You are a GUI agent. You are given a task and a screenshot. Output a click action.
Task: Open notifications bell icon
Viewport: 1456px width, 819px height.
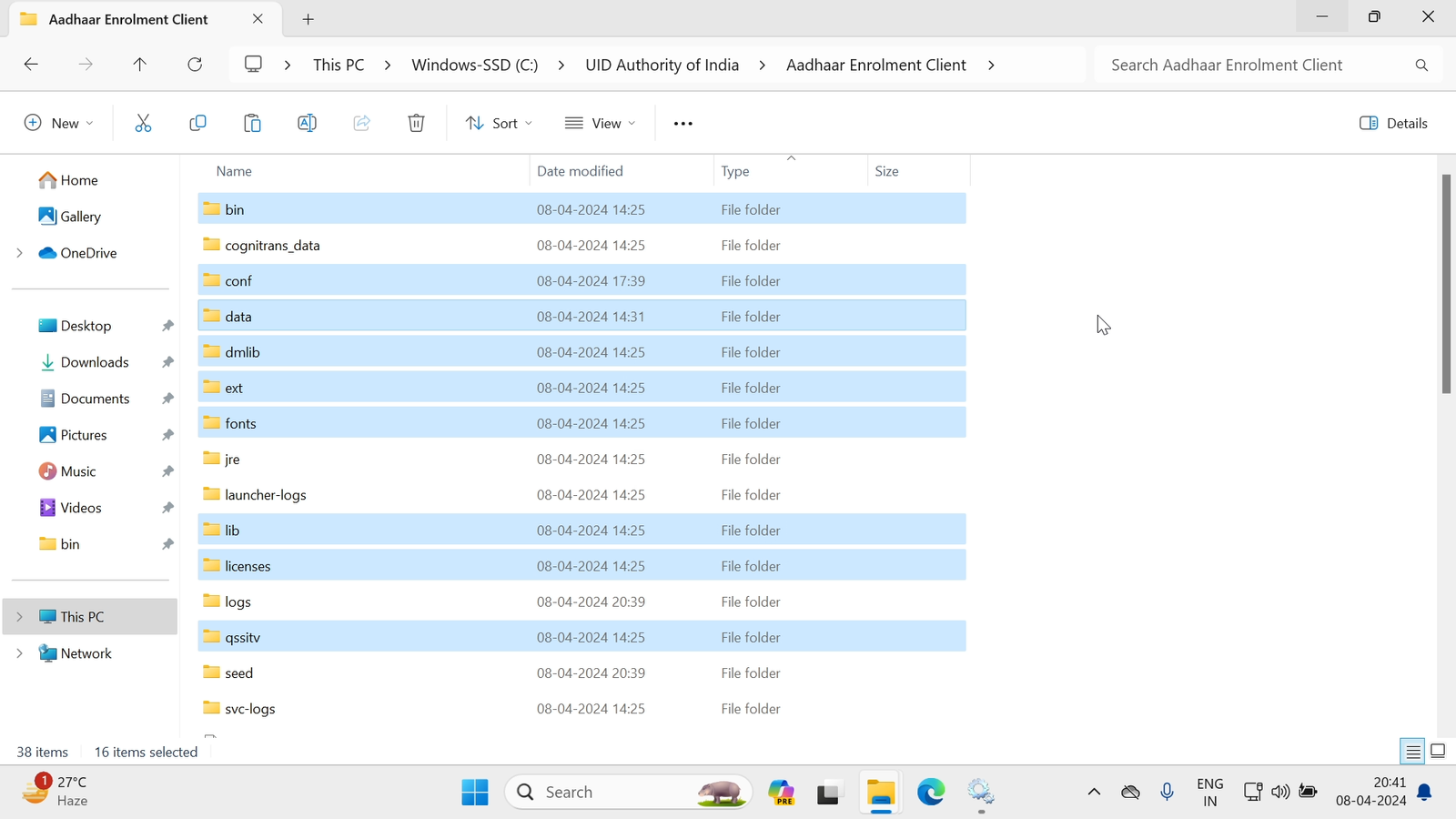point(1425,792)
